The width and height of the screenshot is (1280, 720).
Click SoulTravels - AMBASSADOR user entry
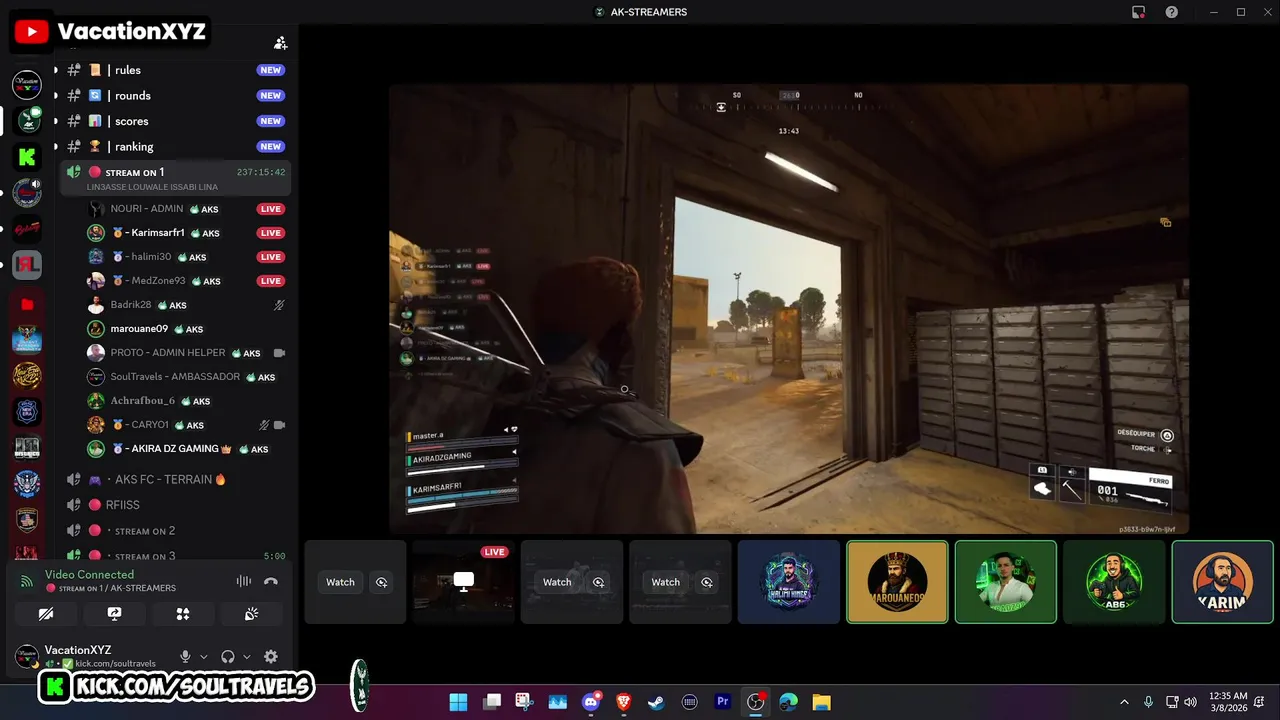(x=175, y=377)
